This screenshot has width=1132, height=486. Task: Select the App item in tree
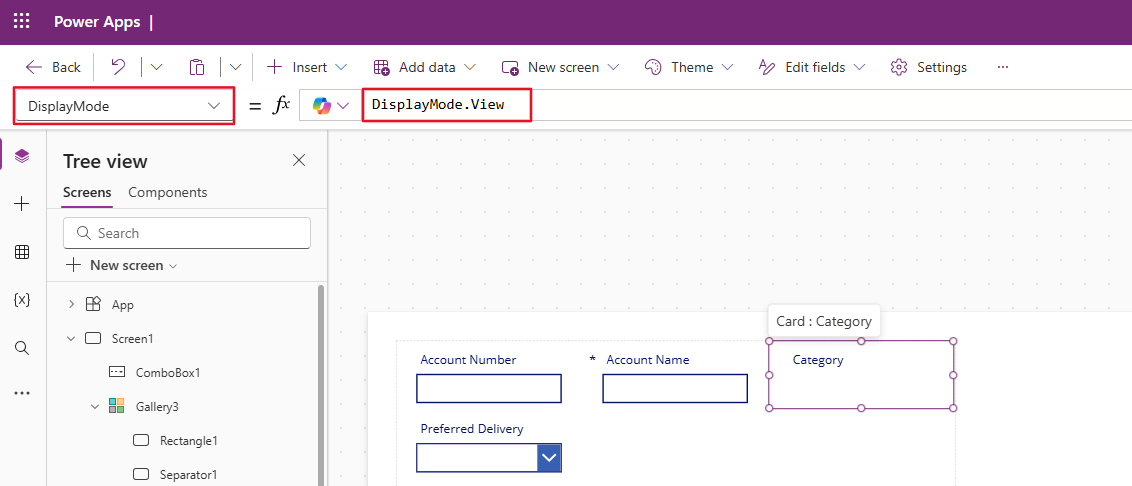click(x=123, y=305)
